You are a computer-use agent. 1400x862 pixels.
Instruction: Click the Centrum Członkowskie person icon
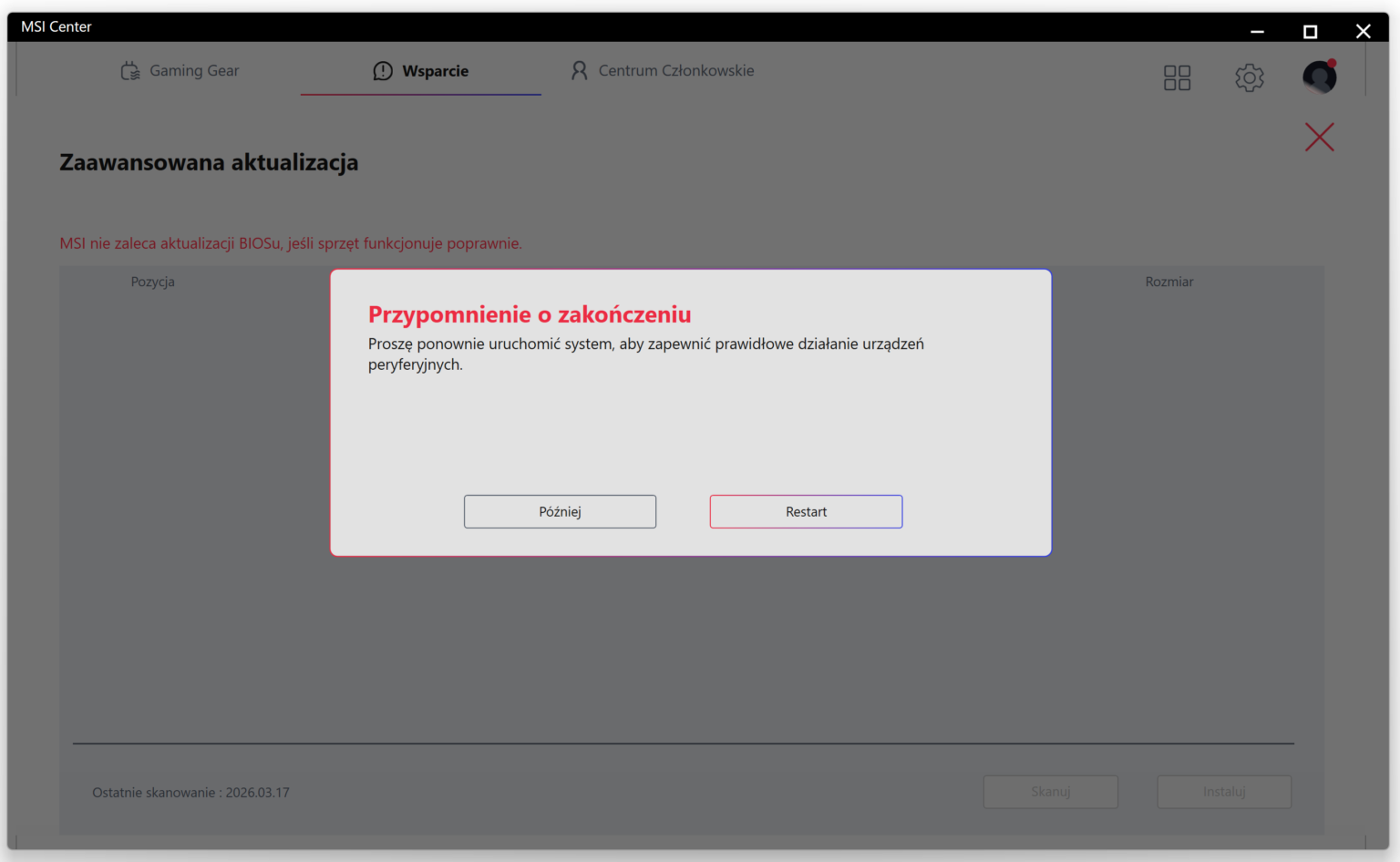pos(579,71)
